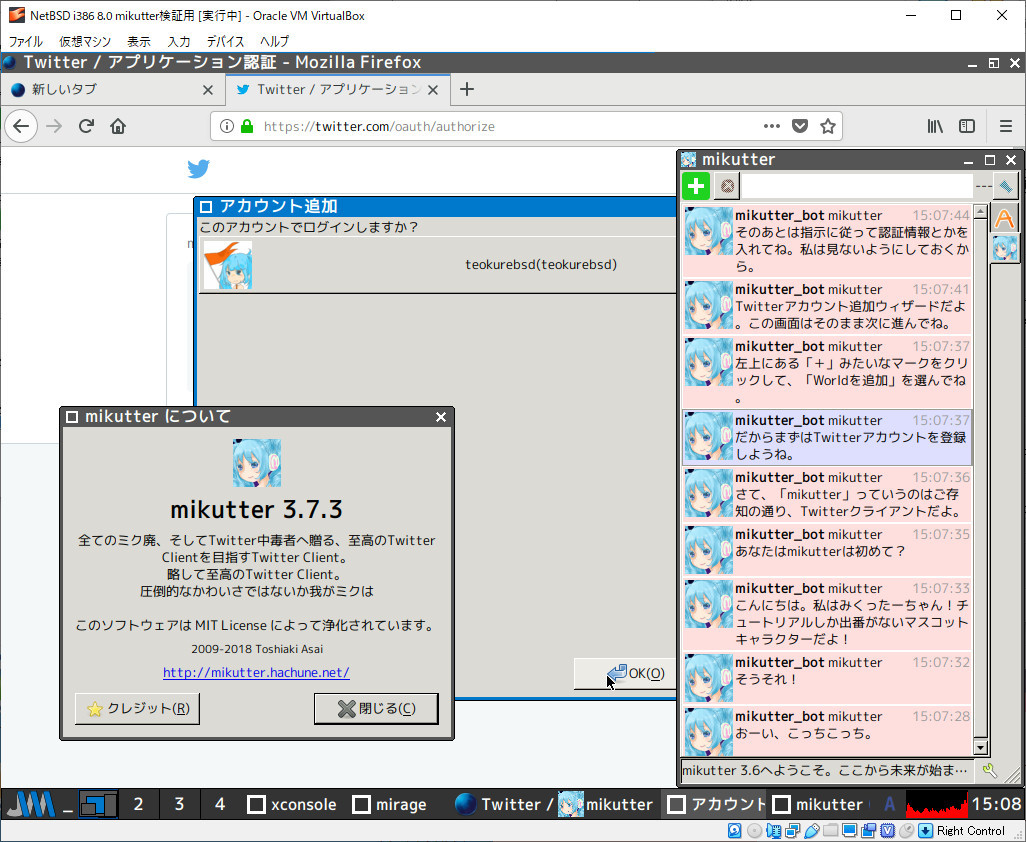This screenshot has height=842, width=1026.
Task: Open the Firefox library icon
Action: 935,126
